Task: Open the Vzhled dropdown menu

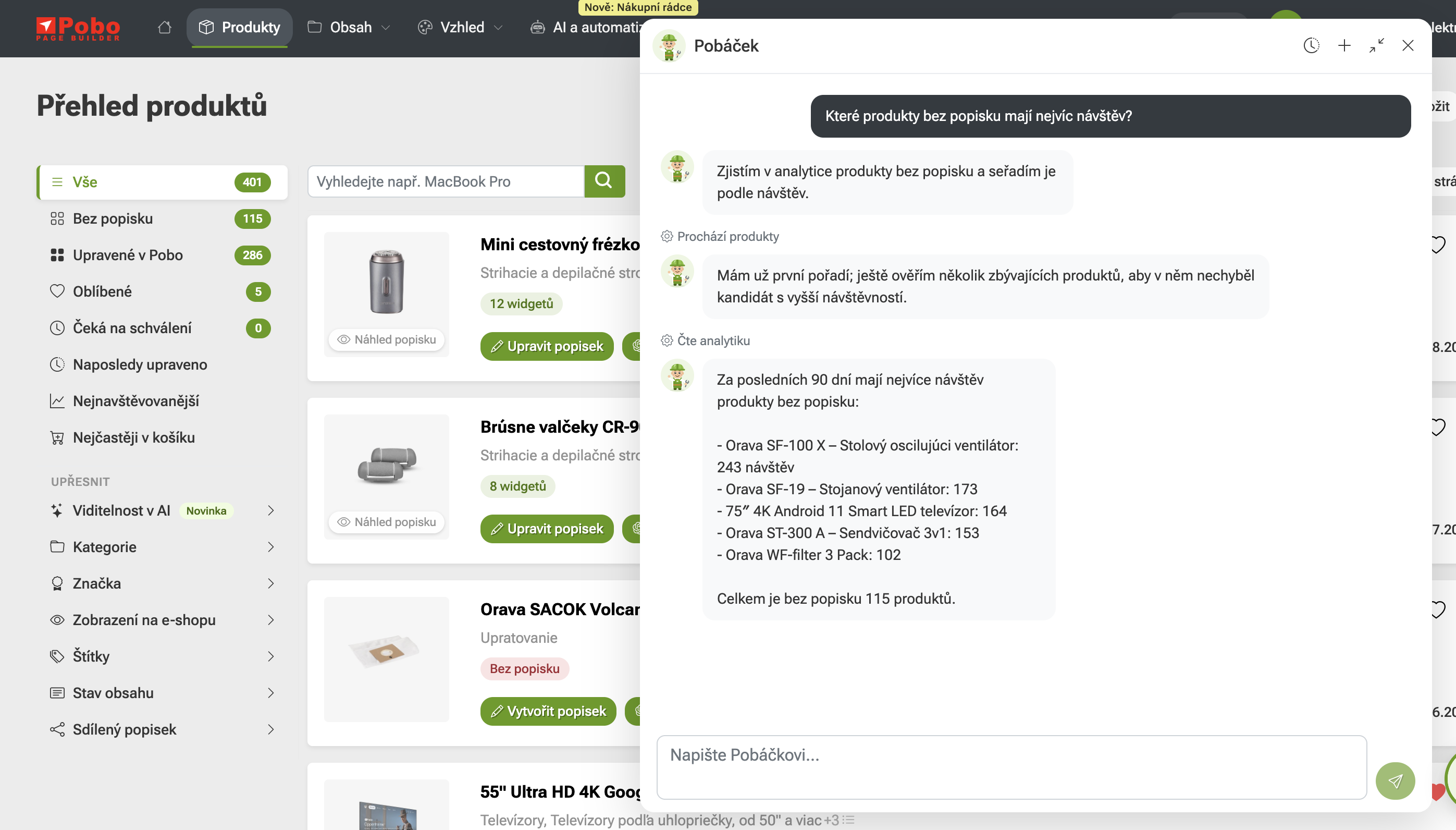Action: (x=460, y=27)
